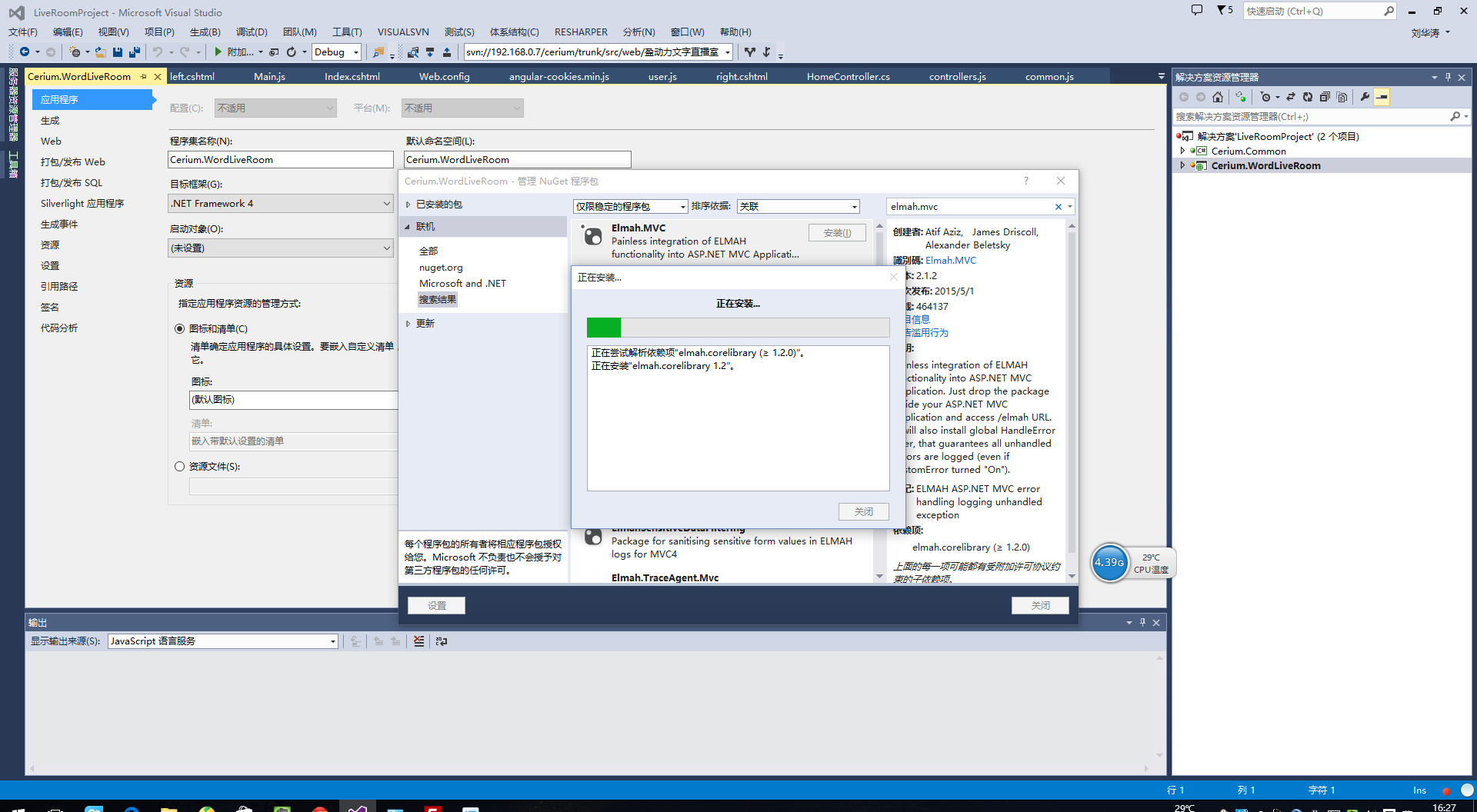1477x812 pixels.
Task: Click the refresh browser icon next to attach
Action: coord(292,52)
